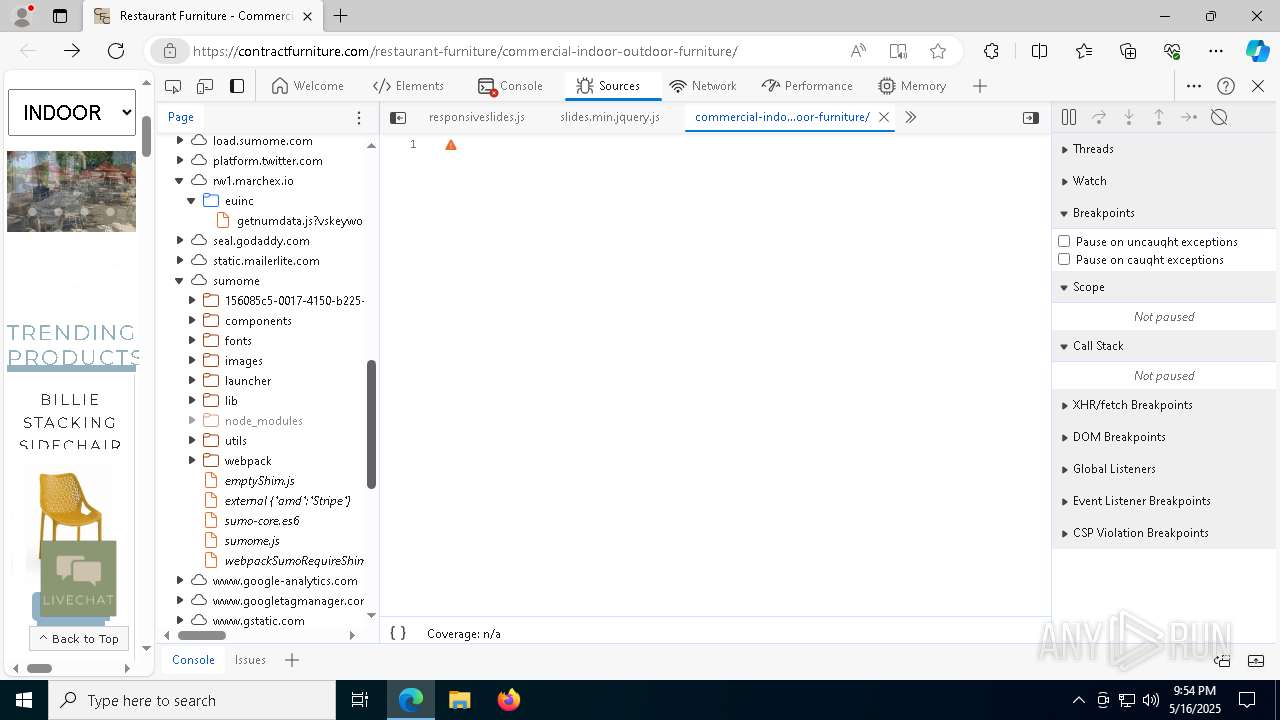This screenshot has width=1280, height=720.
Task: Open the Welcome tab
Action: 308,86
